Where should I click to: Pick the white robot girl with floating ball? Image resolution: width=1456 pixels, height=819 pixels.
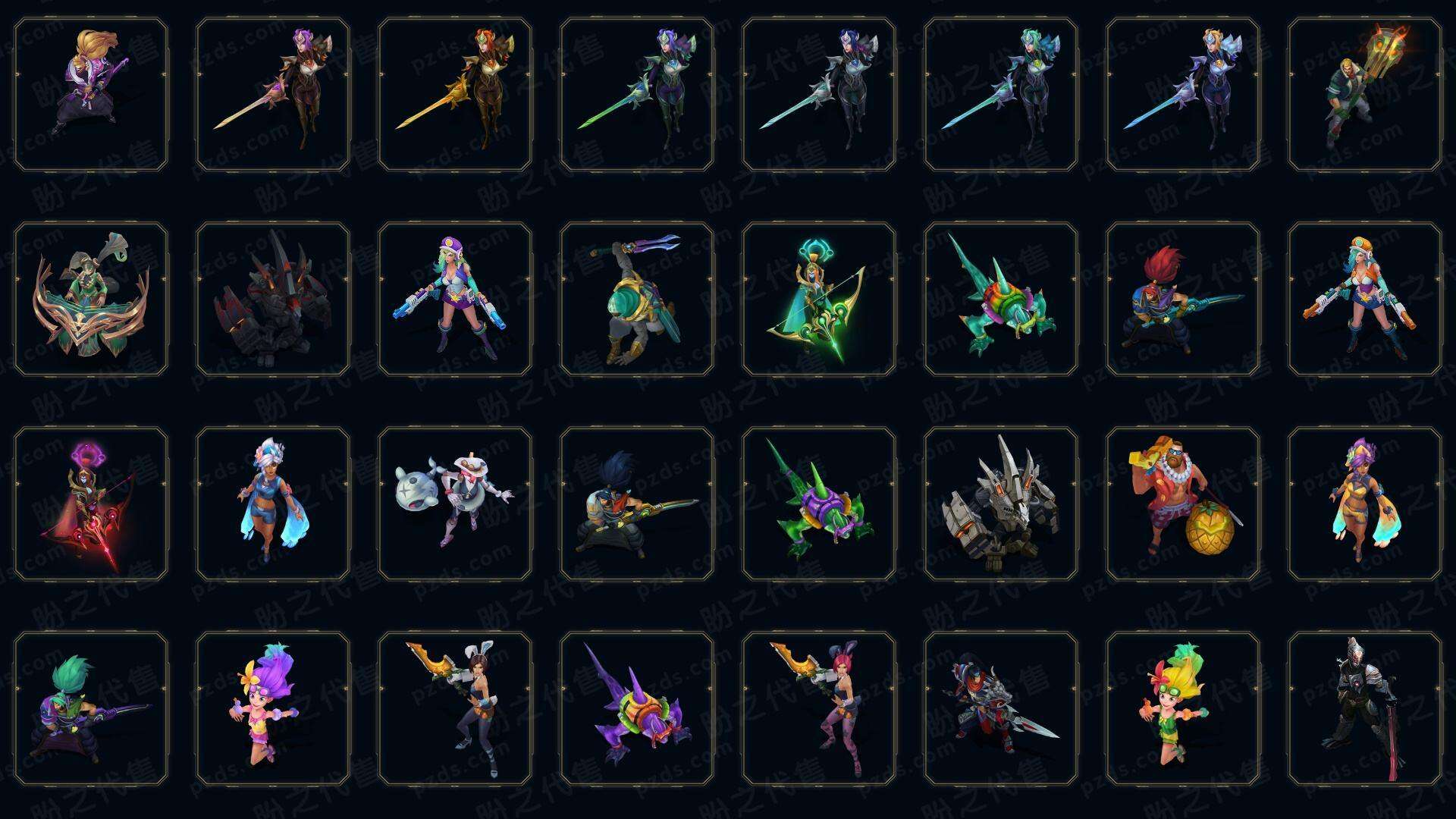(455, 504)
